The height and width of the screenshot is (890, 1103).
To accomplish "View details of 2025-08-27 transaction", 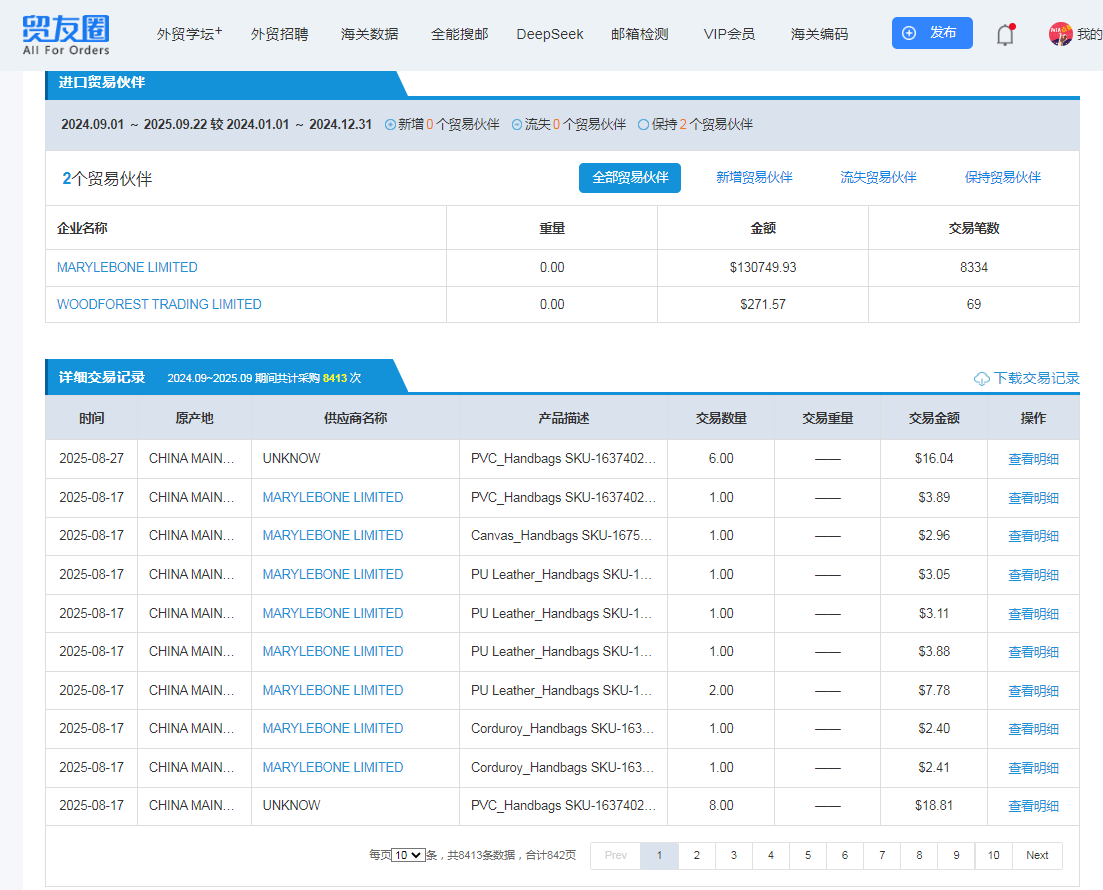I will (x=1033, y=459).
